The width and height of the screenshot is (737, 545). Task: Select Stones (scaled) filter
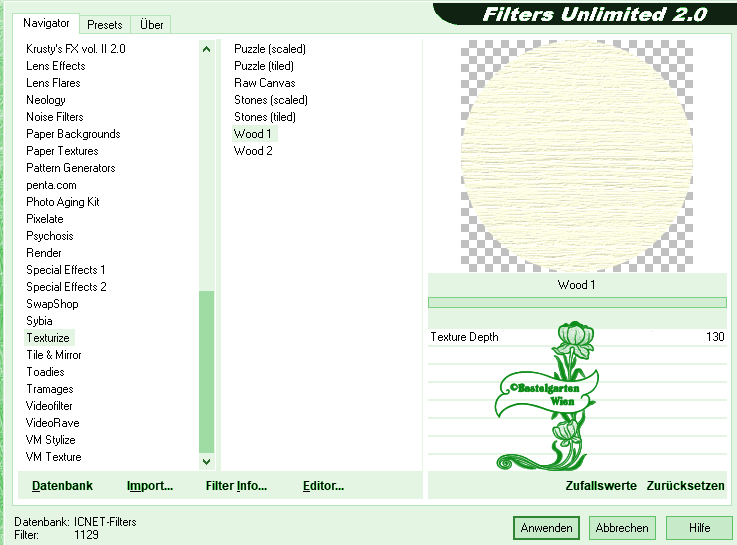tap(271, 100)
